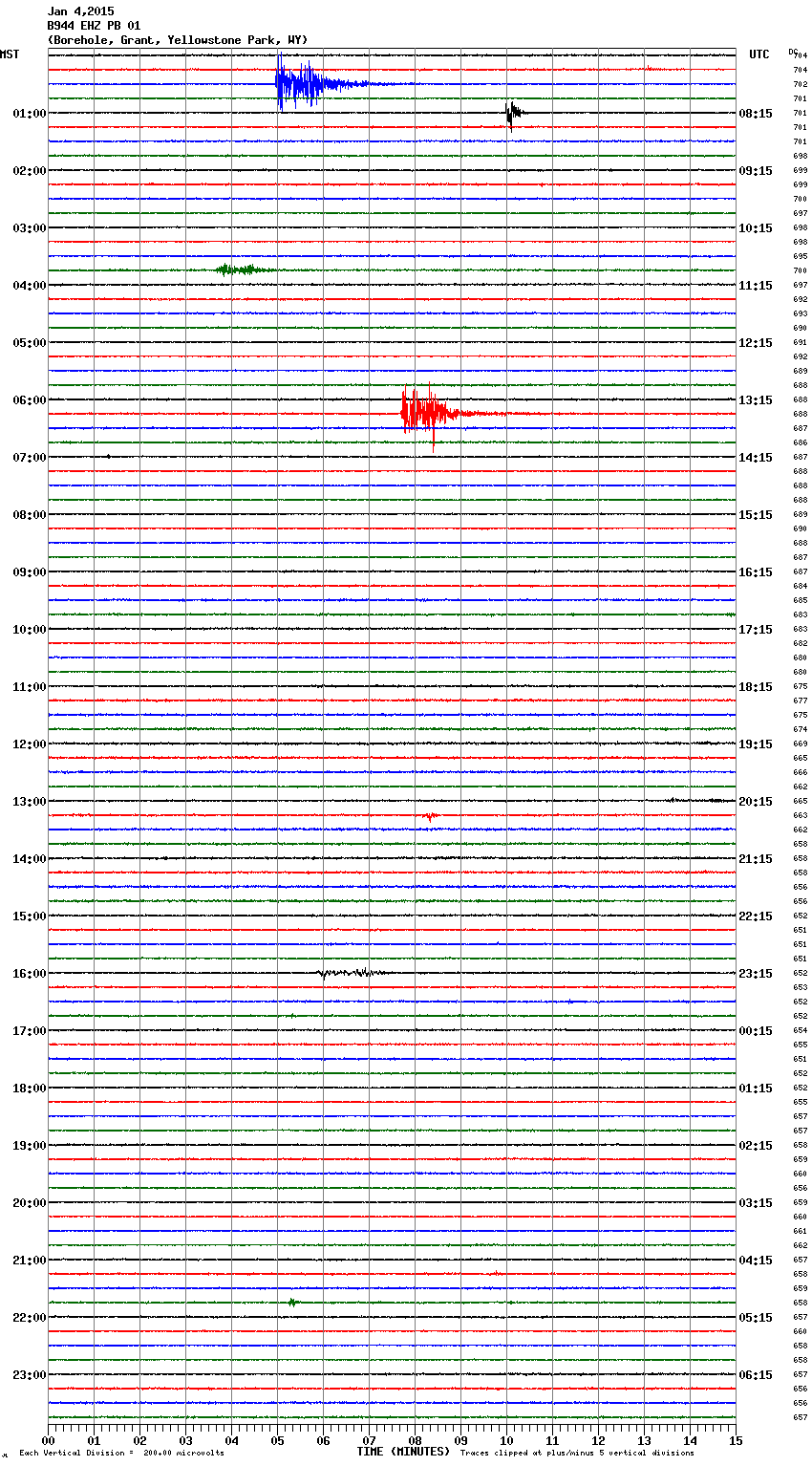Click the 'Borehole, Grant, Yellowstone Park, WY' subtitle

(x=178, y=40)
